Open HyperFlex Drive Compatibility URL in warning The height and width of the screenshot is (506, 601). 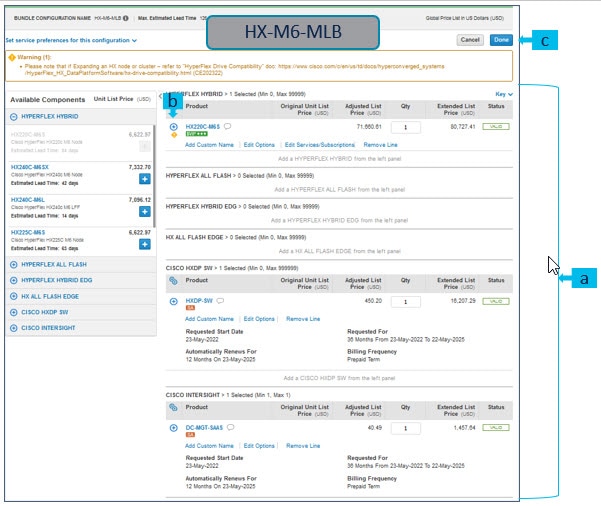click(235, 69)
